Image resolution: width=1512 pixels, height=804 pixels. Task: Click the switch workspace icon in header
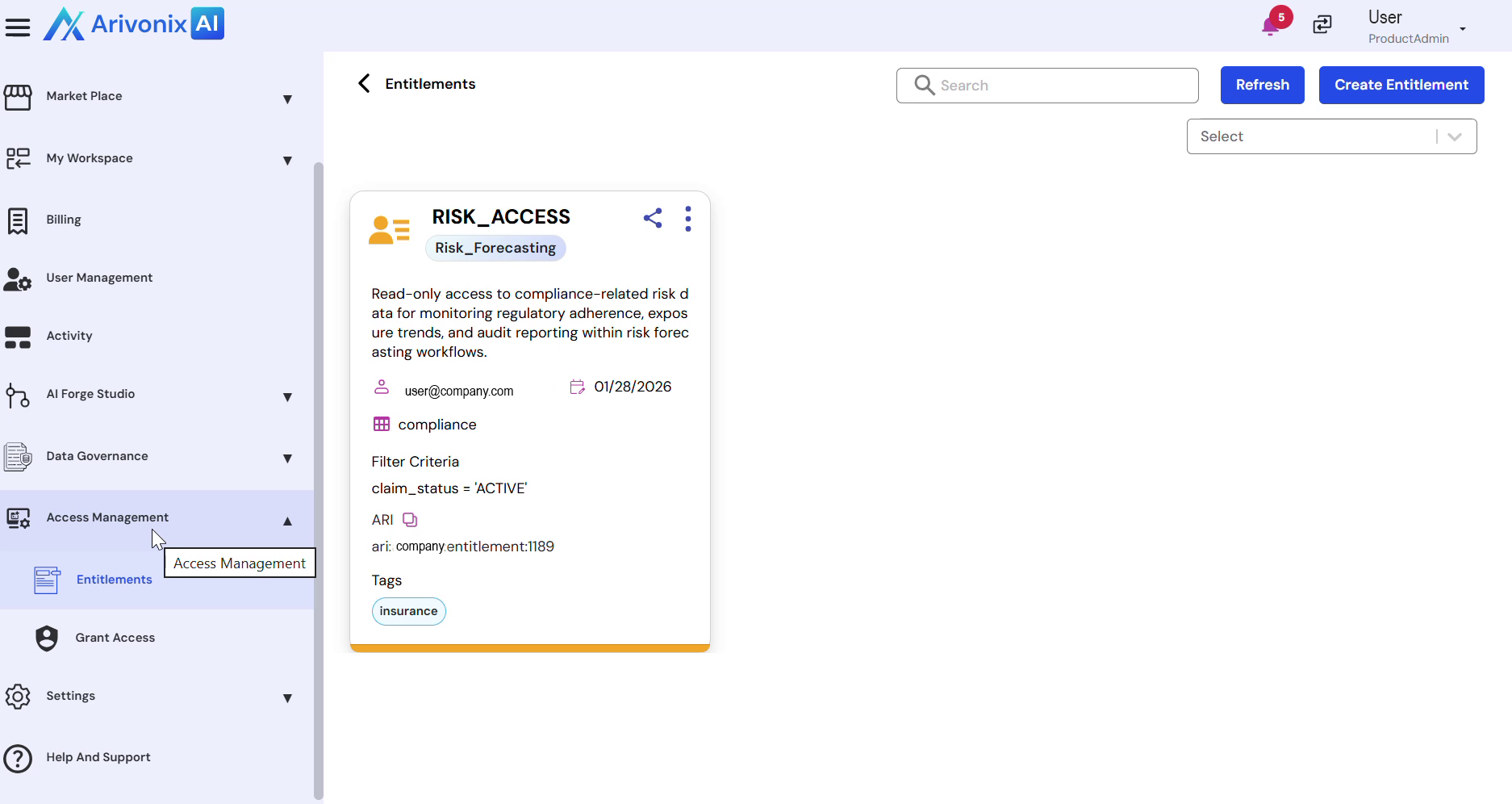(1322, 25)
